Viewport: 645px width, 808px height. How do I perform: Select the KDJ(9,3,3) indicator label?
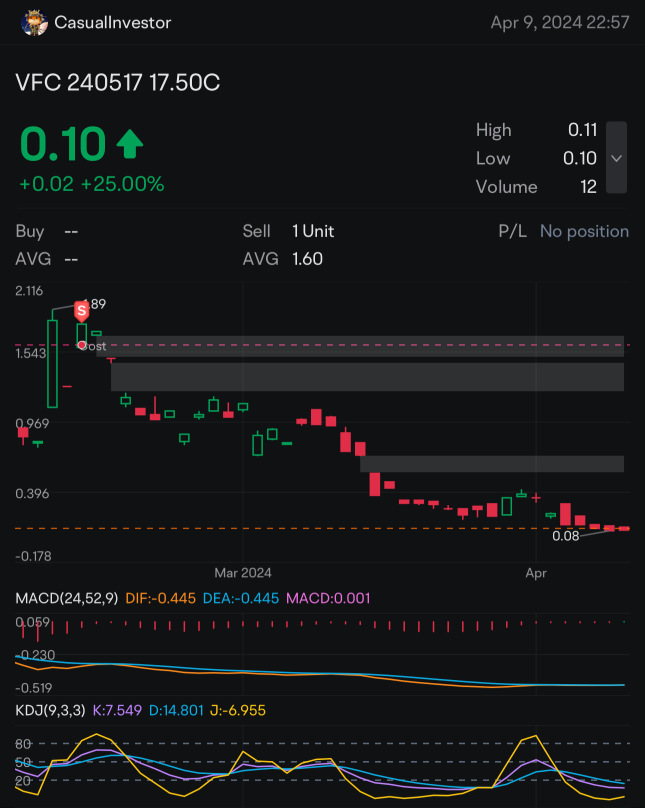point(50,711)
